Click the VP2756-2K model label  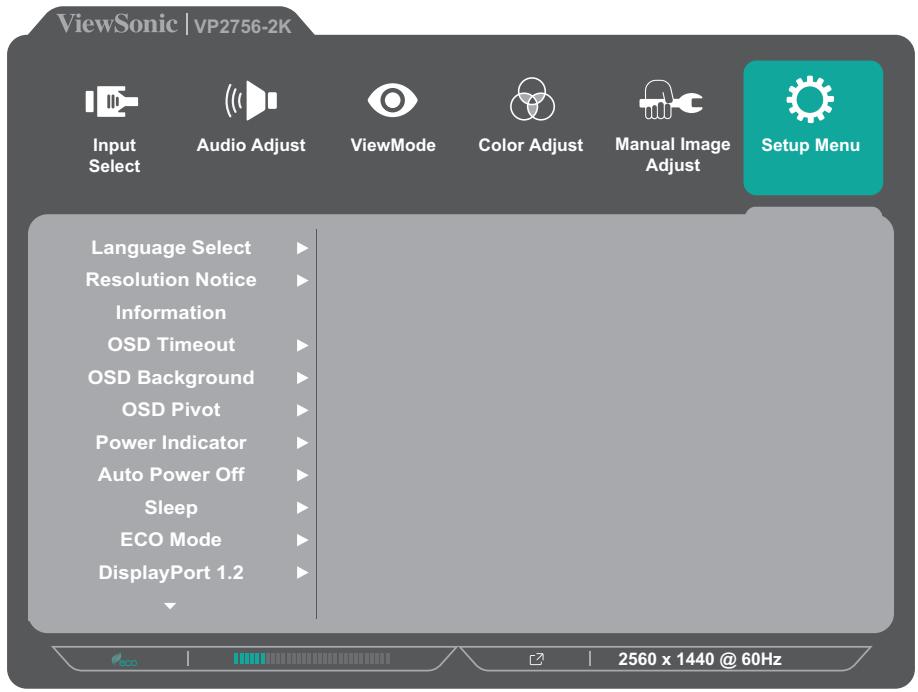[x=242, y=26]
